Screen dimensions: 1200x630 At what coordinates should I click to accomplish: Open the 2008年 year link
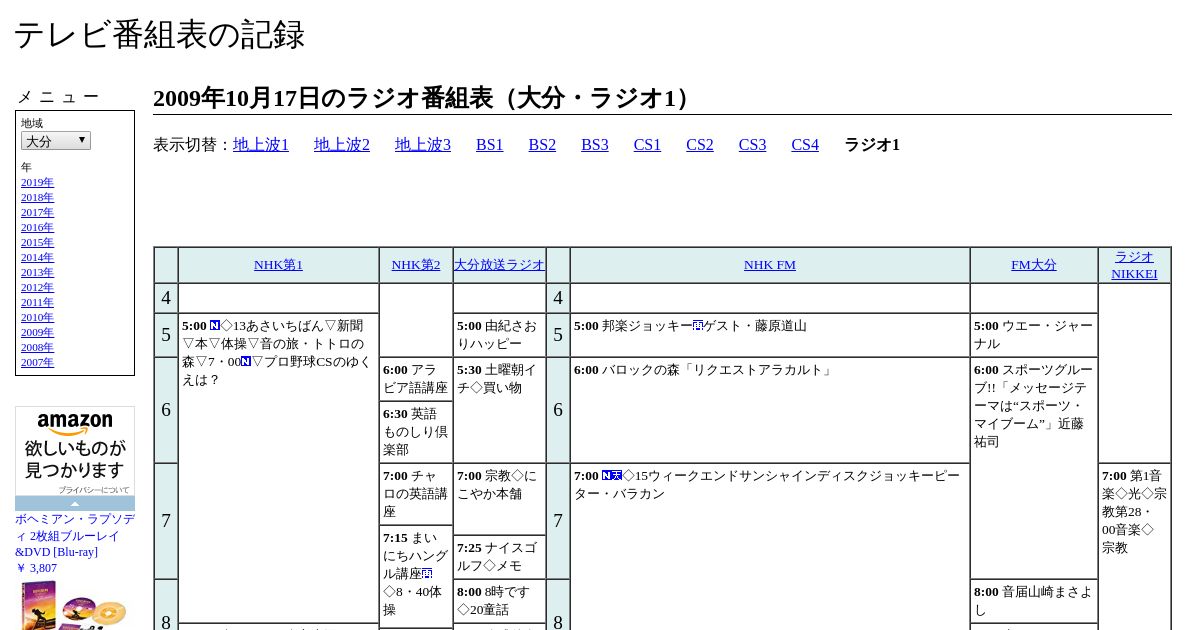[37, 347]
